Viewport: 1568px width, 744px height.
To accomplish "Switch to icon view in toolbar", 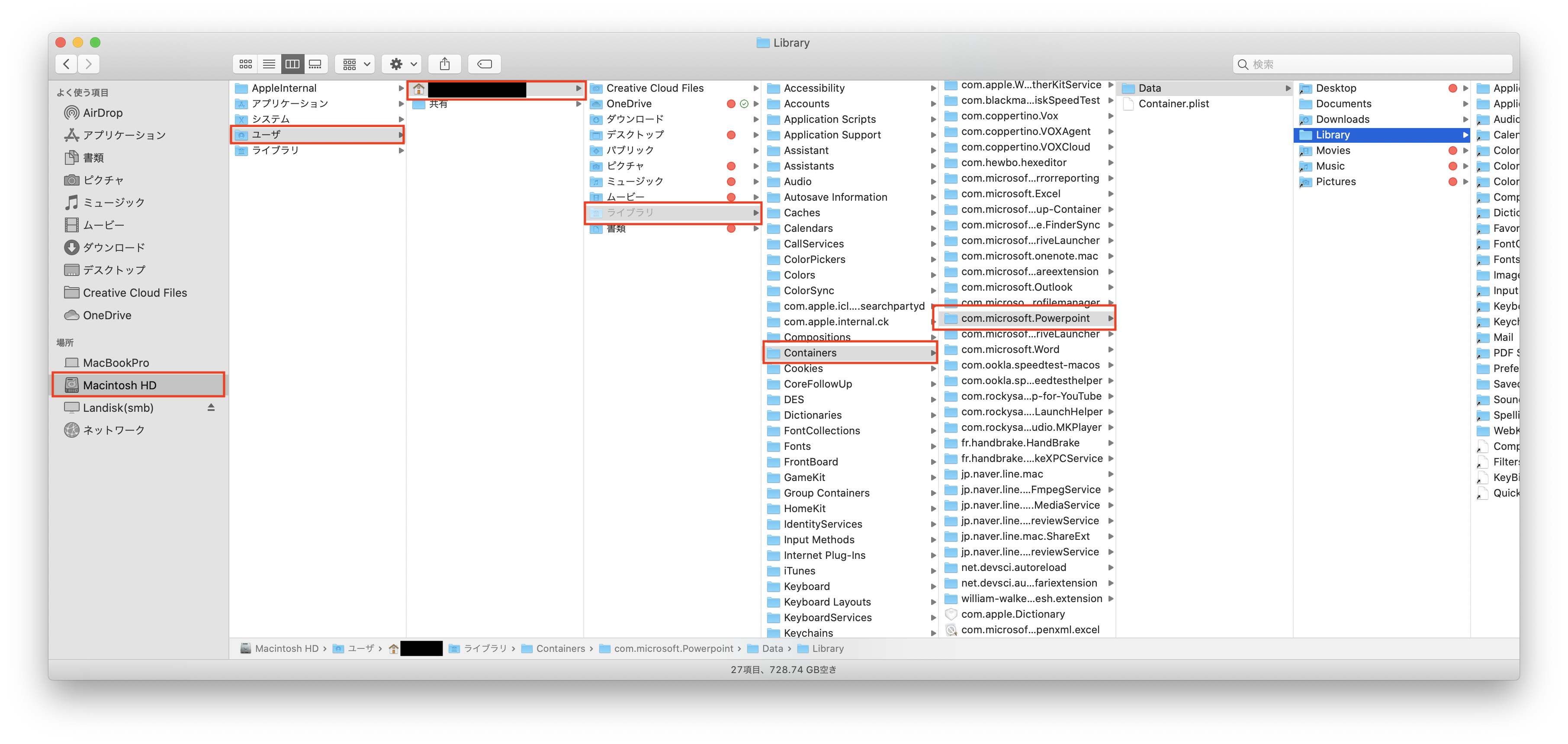I will 245,64.
